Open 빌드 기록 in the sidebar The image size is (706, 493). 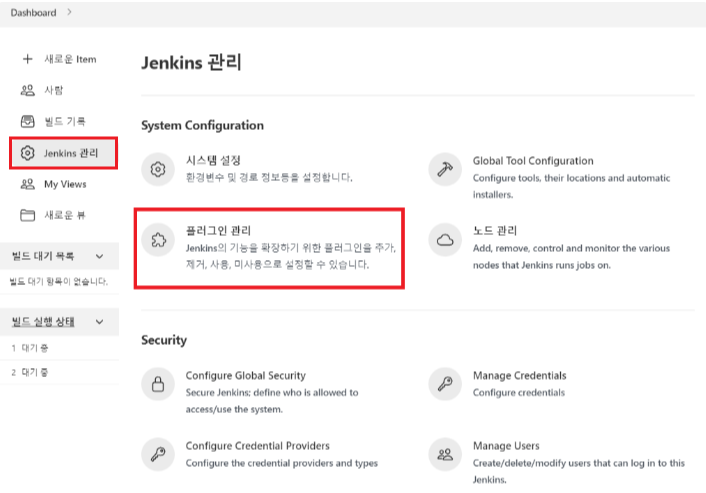tap(63, 121)
